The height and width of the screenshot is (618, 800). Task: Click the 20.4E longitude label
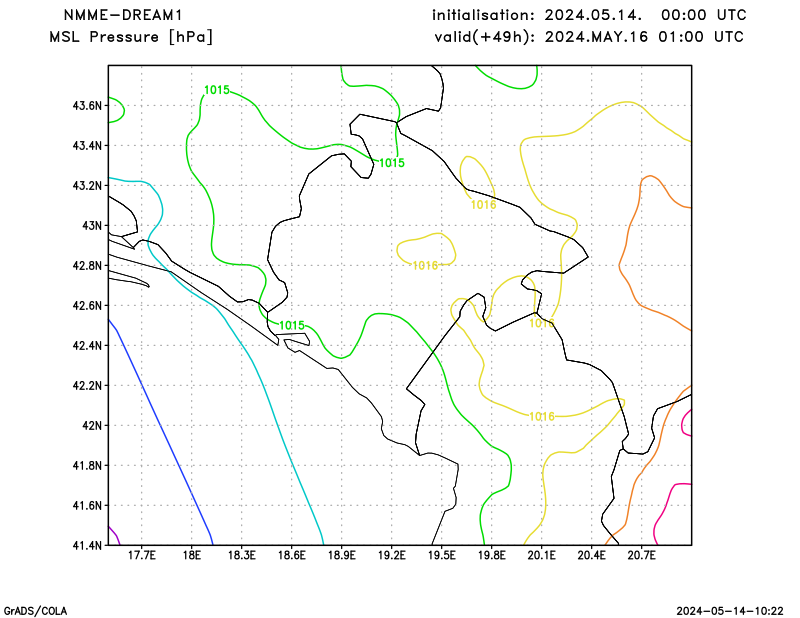[591, 555]
